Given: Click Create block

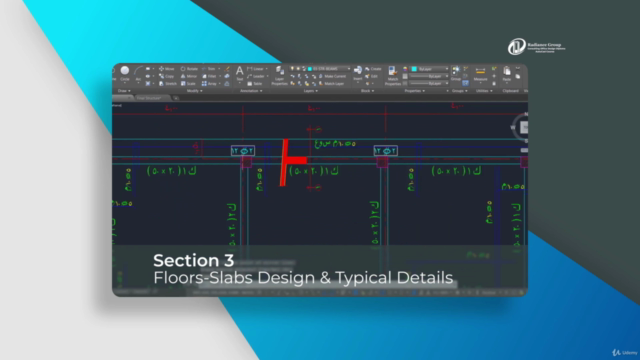Looking at the screenshot, I should [373, 69].
